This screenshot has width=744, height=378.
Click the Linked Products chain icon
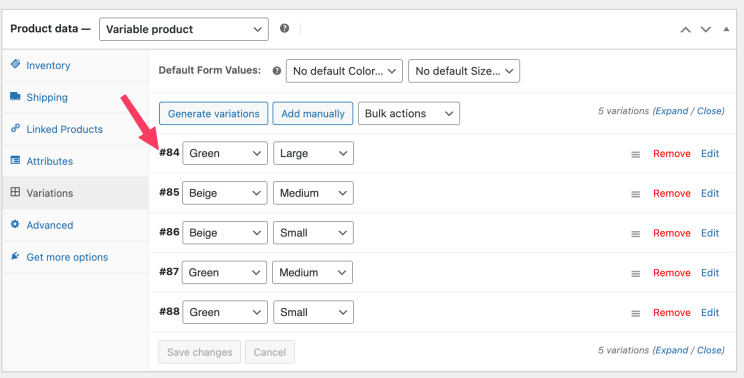[x=15, y=128]
